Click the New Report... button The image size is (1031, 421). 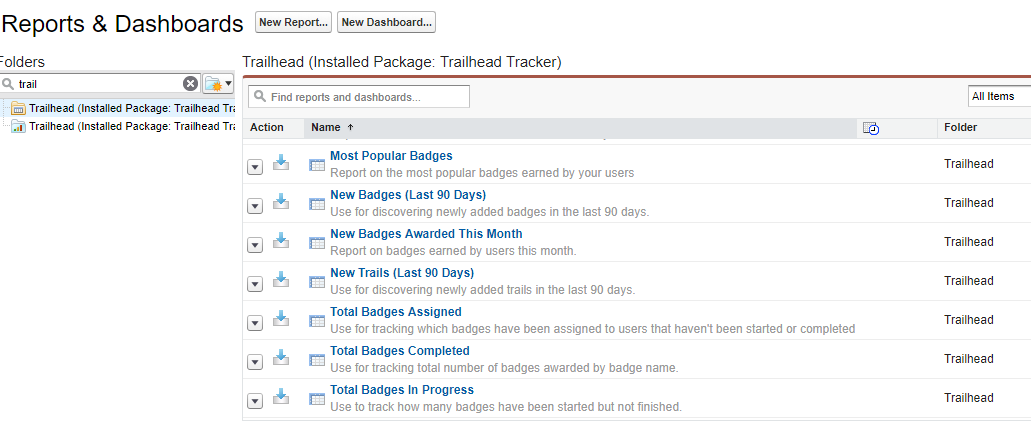(x=293, y=22)
